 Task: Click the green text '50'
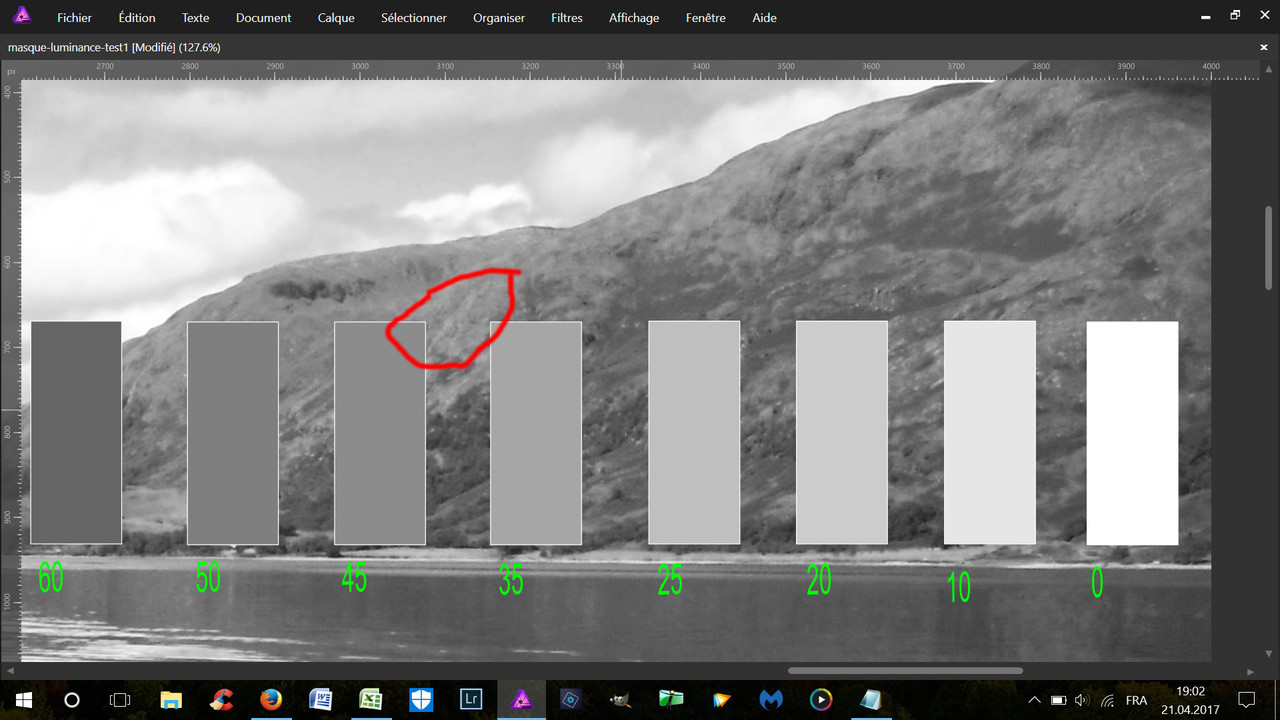pyautogui.click(x=208, y=578)
